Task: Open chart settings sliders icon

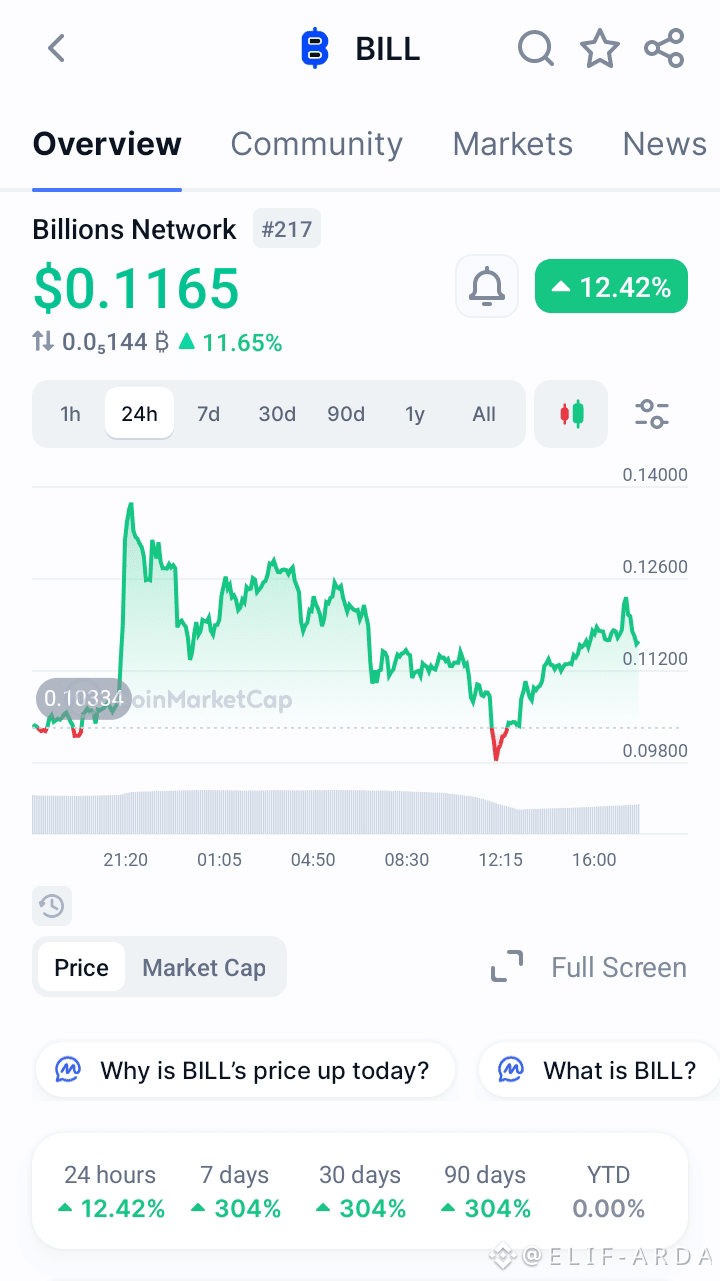Action: (x=652, y=414)
